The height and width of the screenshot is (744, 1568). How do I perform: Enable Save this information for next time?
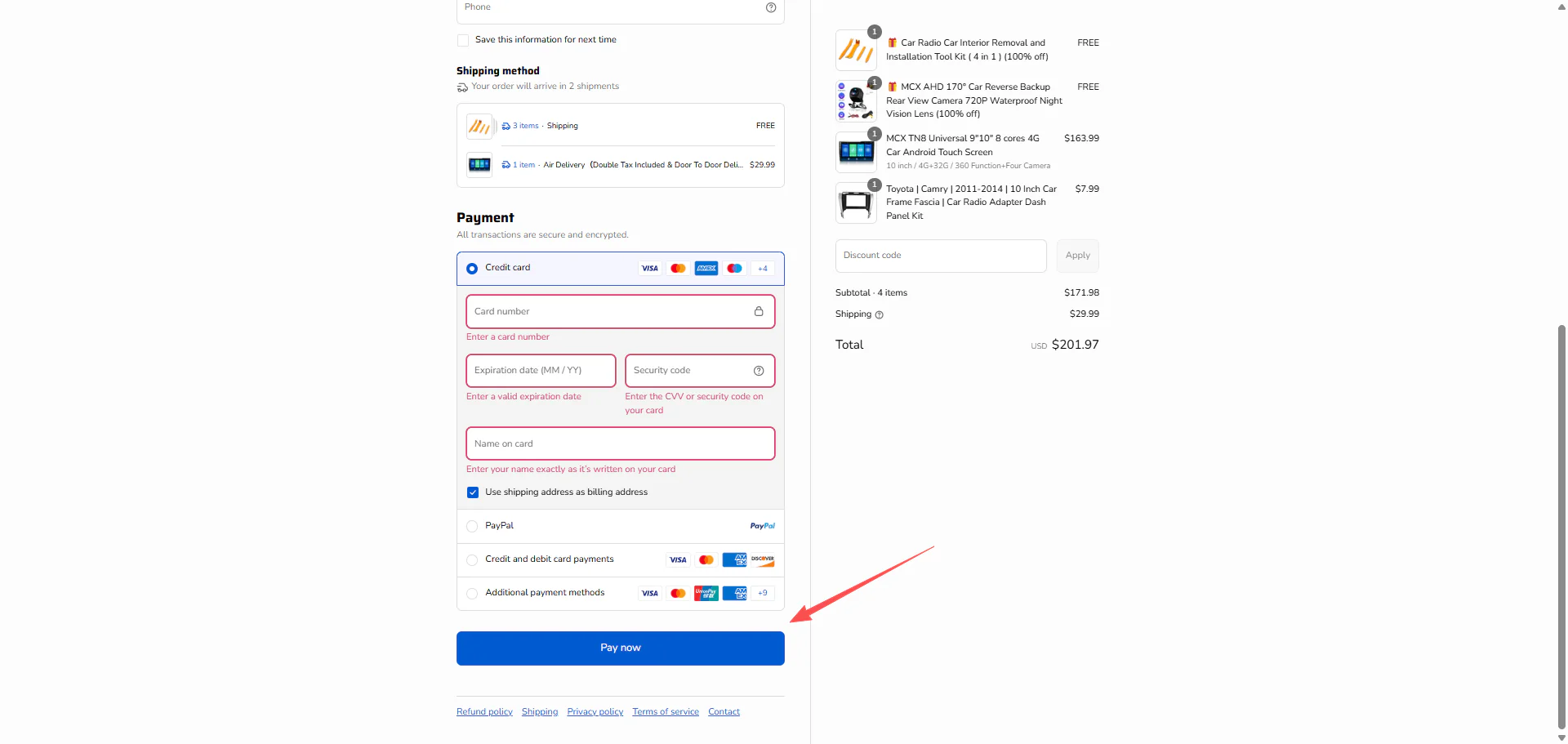463,40
